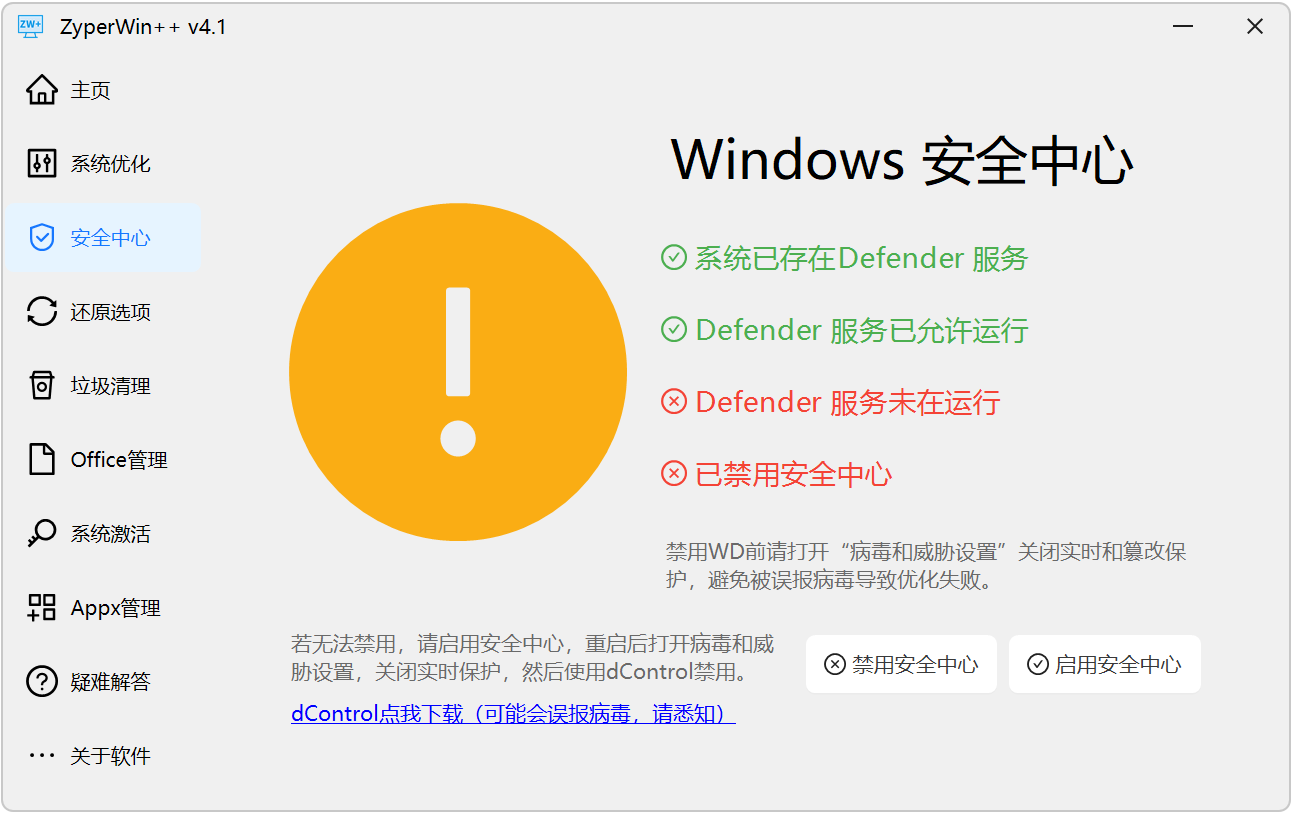Click the red X beside 已禁用安全中心

[674, 474]
